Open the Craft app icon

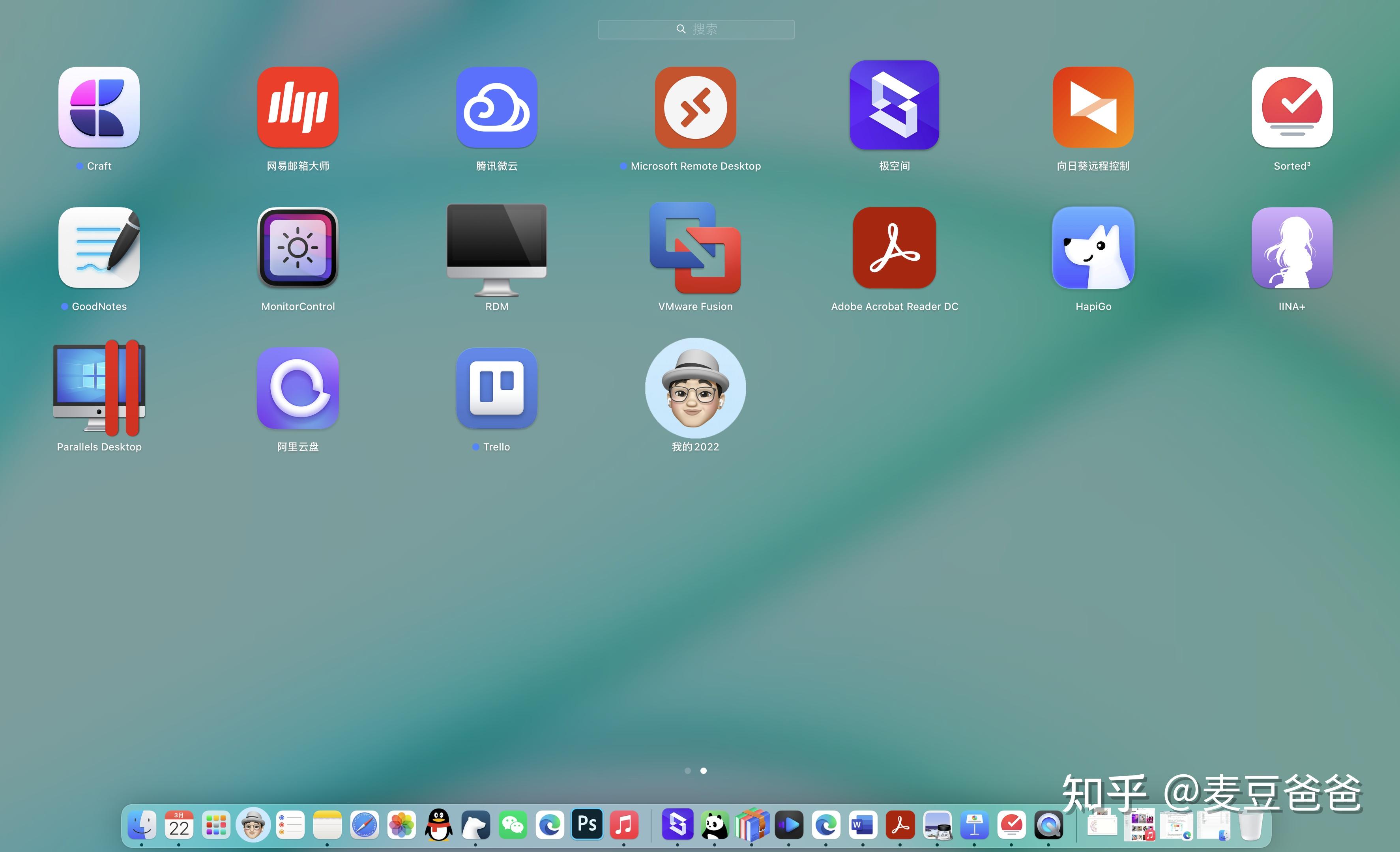click(x=99, y=107)
